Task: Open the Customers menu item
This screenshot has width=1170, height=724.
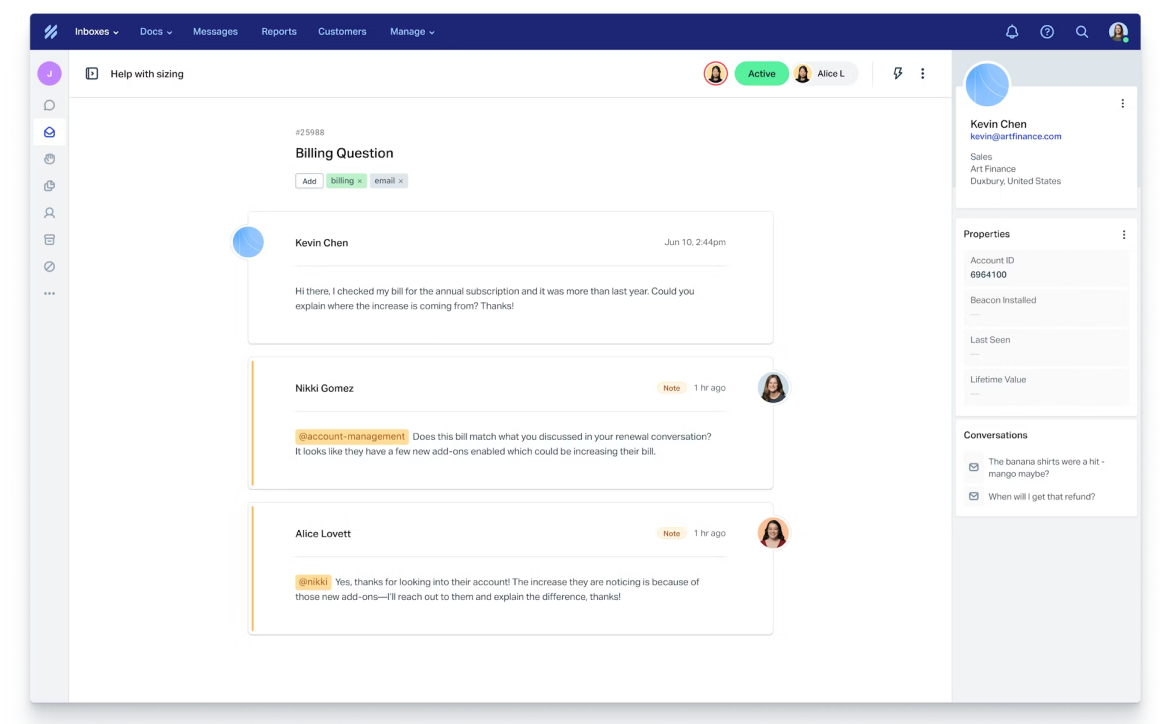Action: 342,32
